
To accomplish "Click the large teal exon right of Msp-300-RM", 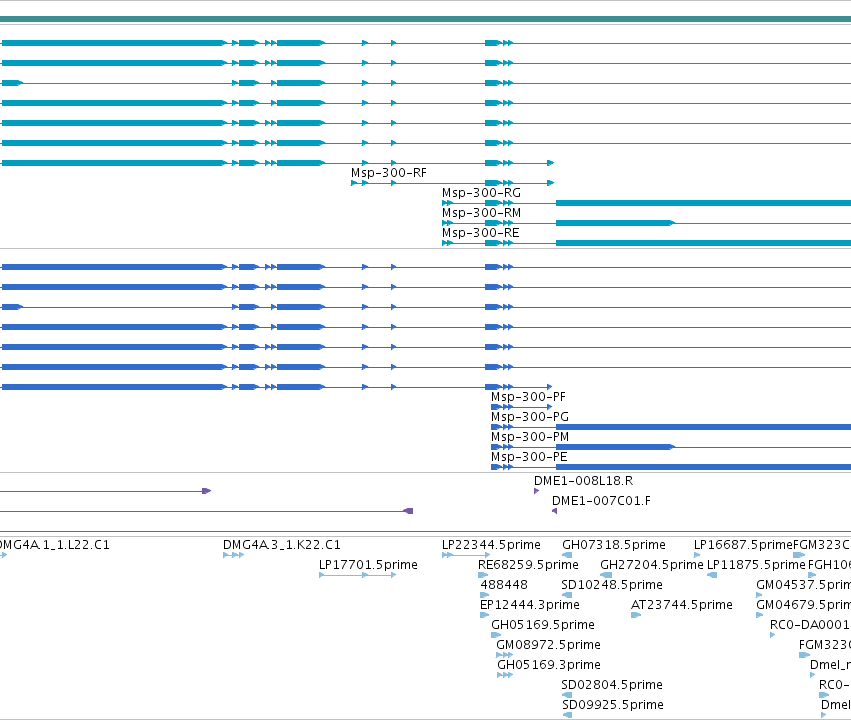I will point(615,223).
